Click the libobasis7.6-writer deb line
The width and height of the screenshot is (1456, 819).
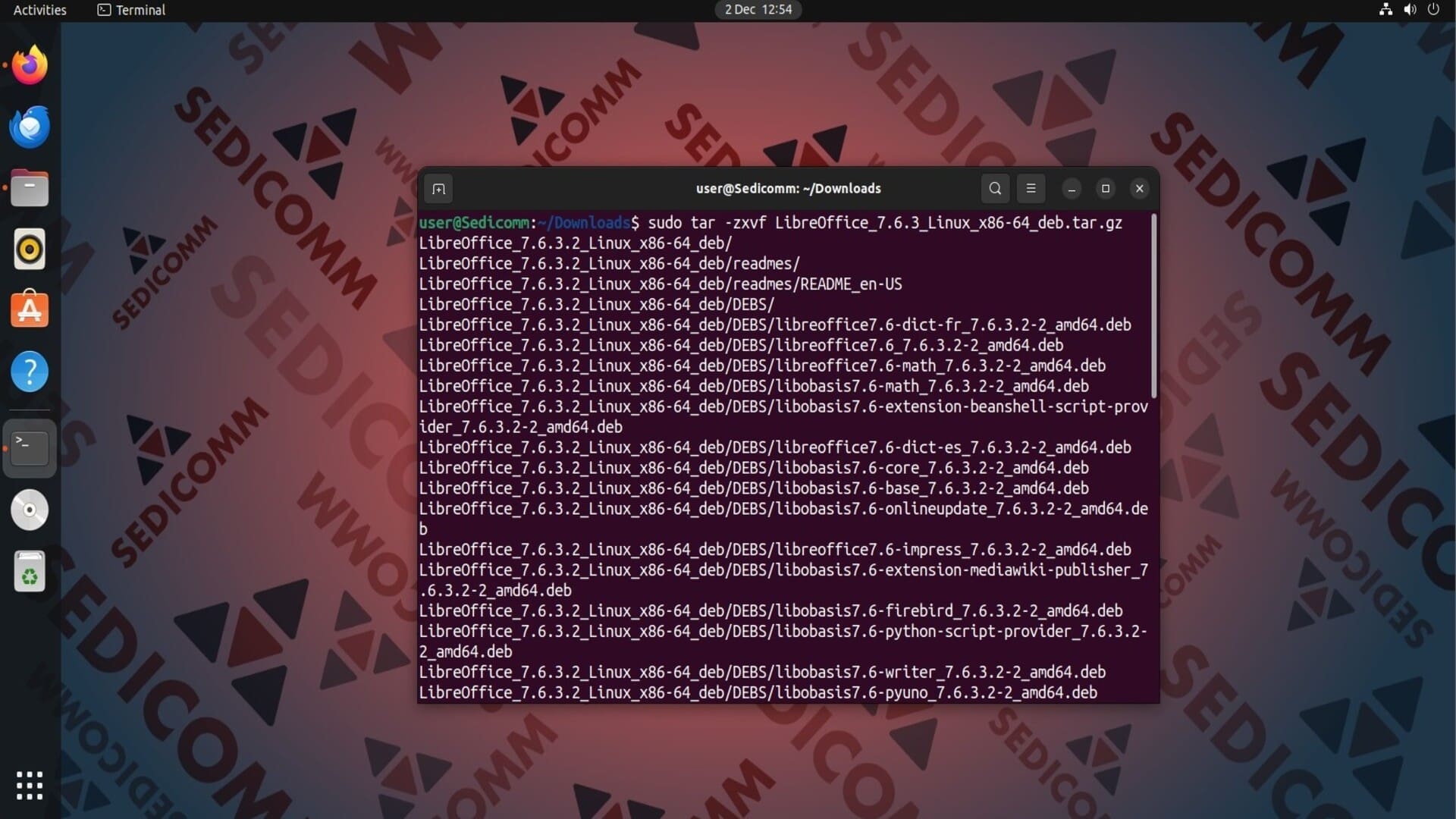[762, 673]
